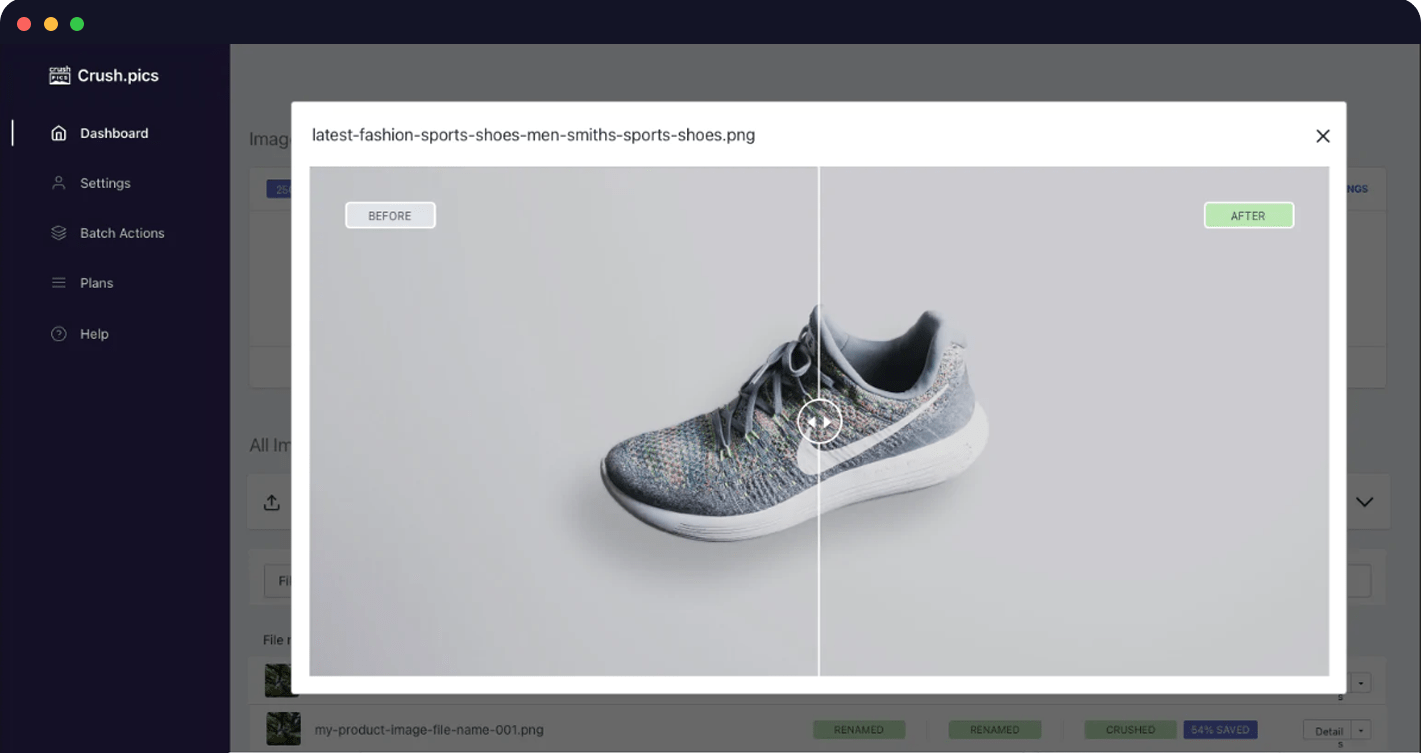Open Dashboard from the sidebar
The image size is (1421, 753).
114,133
